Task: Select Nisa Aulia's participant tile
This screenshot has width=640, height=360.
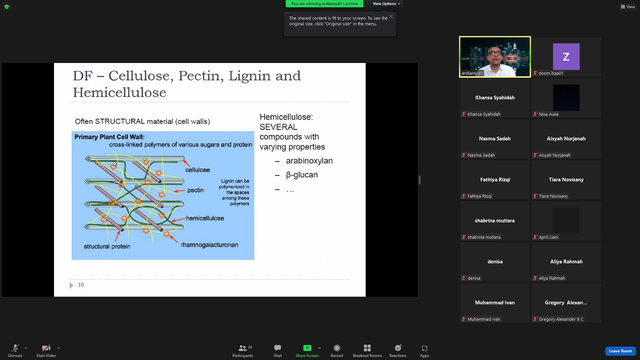Action: (566, 98)
